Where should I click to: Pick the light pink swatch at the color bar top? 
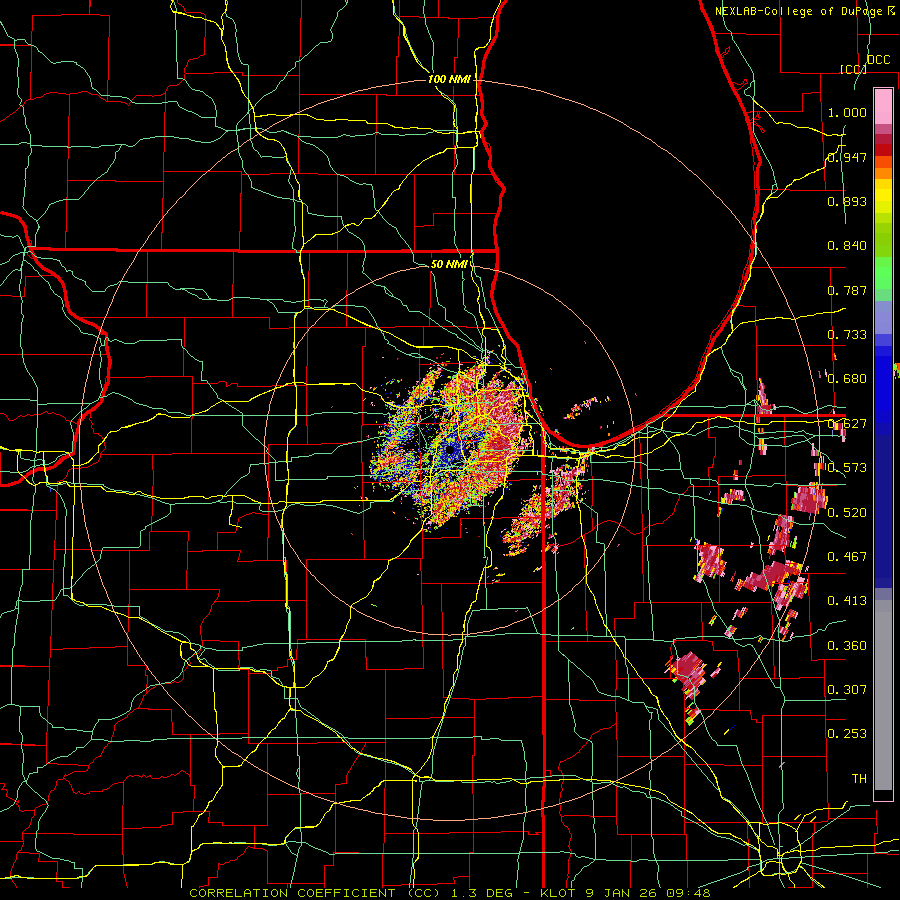click(x=883, y=106)
